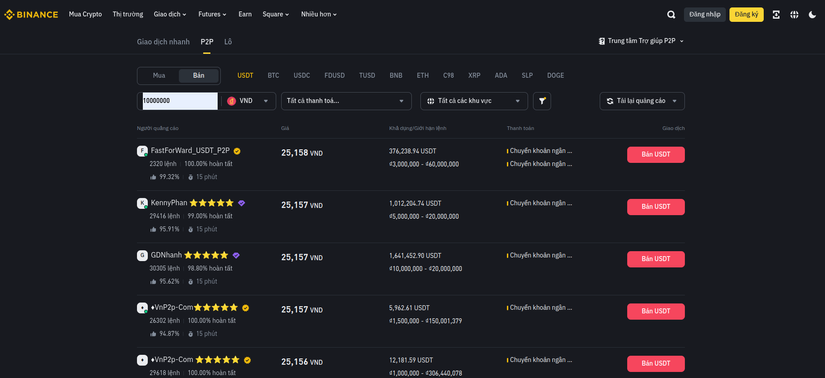Screen dimensions: 825x378
Task: Click the KennyPhan avatar icon
Action: pyautogui.click(x=142, y=203)
